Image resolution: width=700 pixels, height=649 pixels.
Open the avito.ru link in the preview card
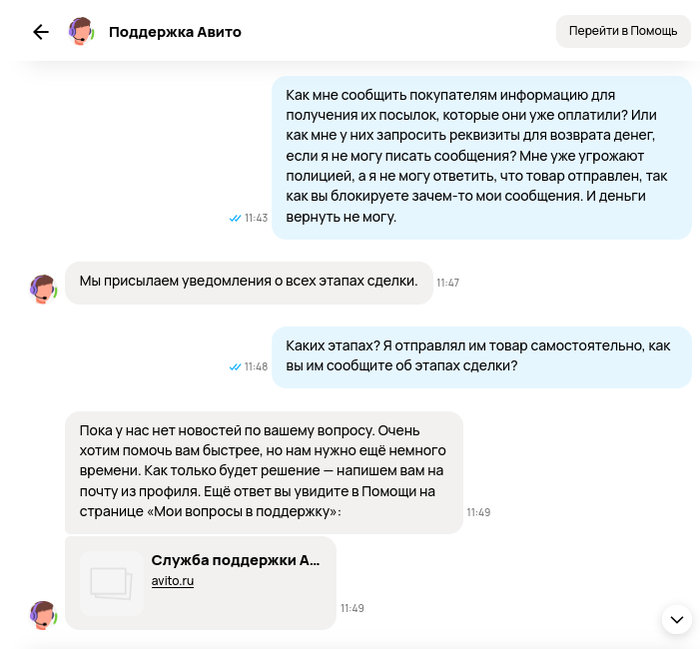[172, 581]
